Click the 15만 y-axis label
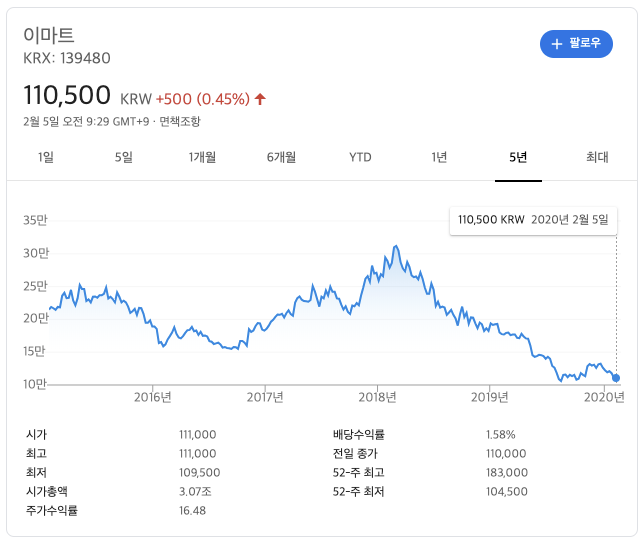644x544 pixels. point(34,351)
